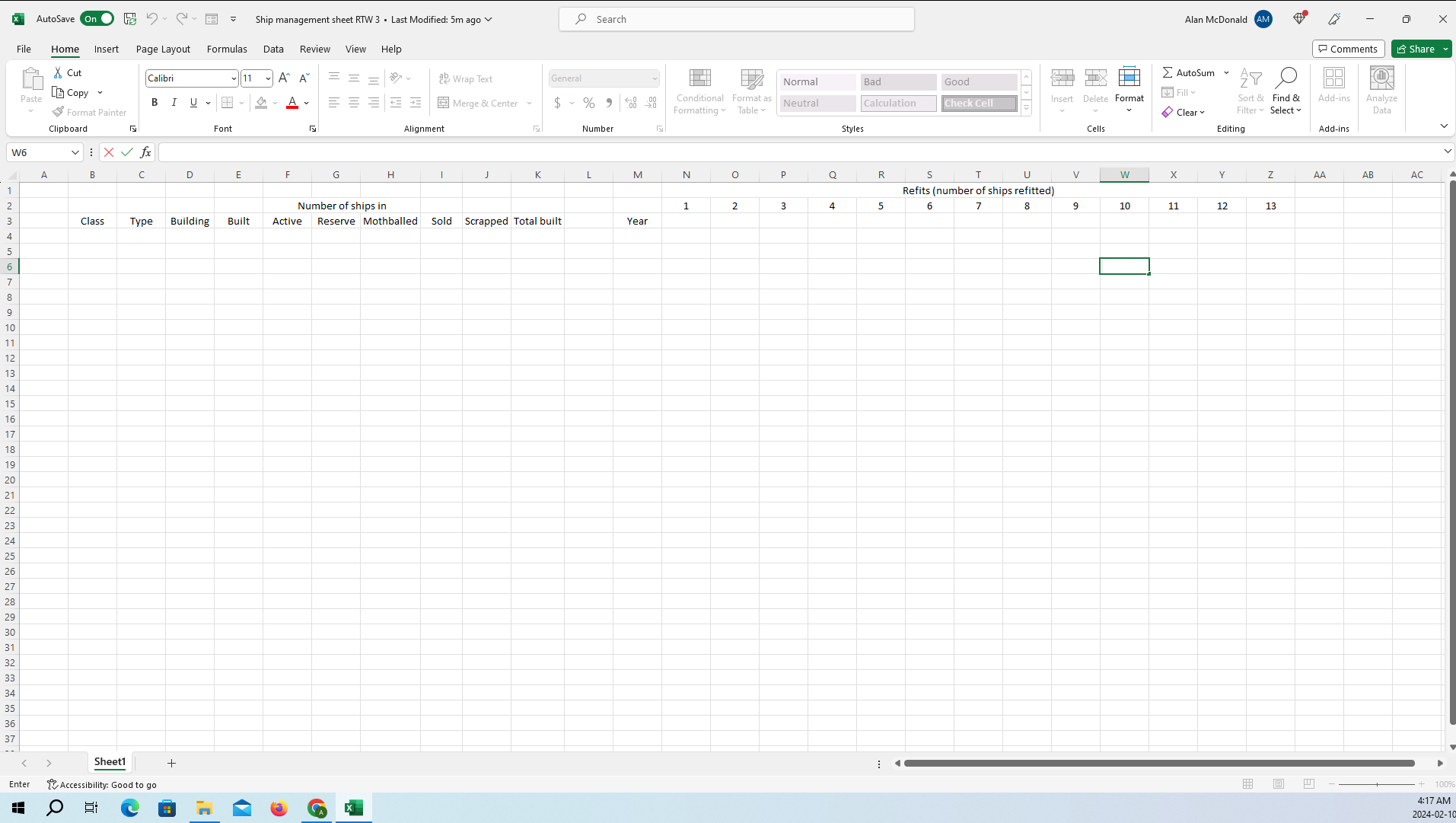Open the AutoSum dropdown arrow
Viewport: 1456px width, 823px height.
pyautogui.click(x=1227, y=72)
